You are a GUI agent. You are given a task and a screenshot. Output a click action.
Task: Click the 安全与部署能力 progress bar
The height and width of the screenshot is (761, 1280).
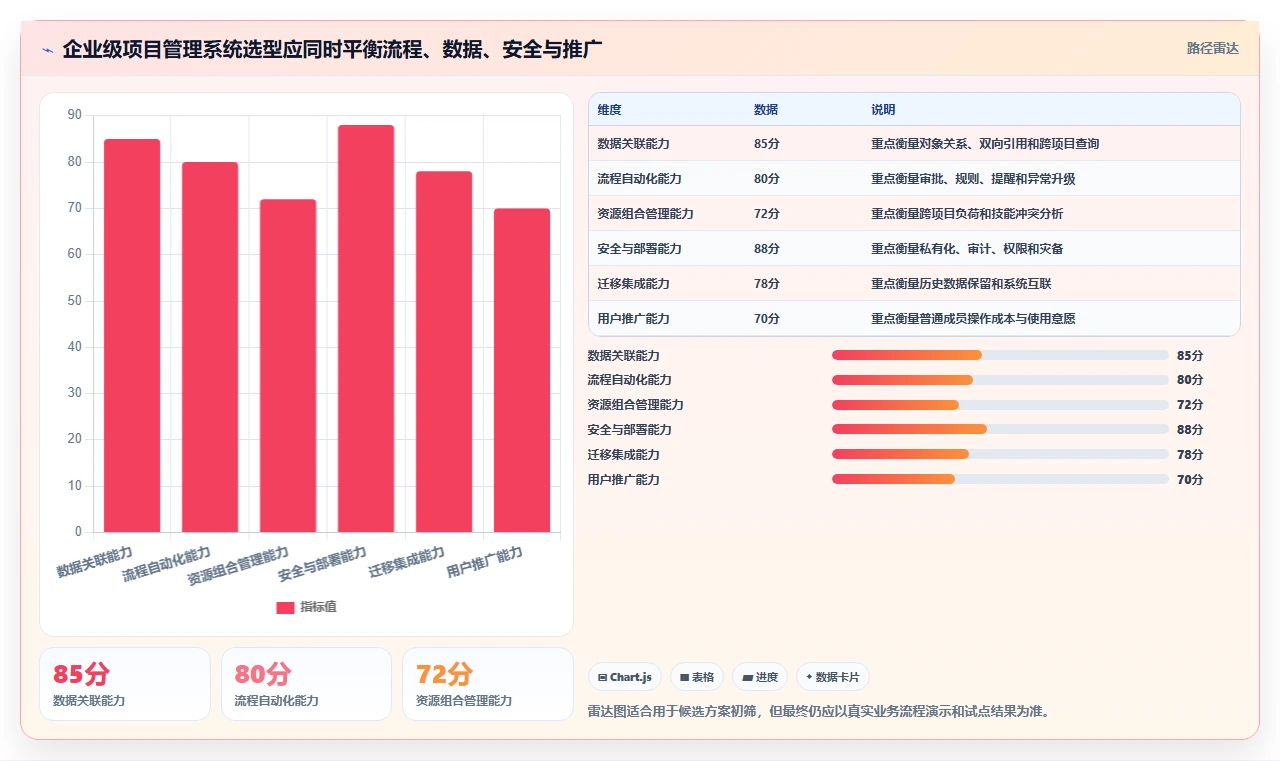point(1000,429)
